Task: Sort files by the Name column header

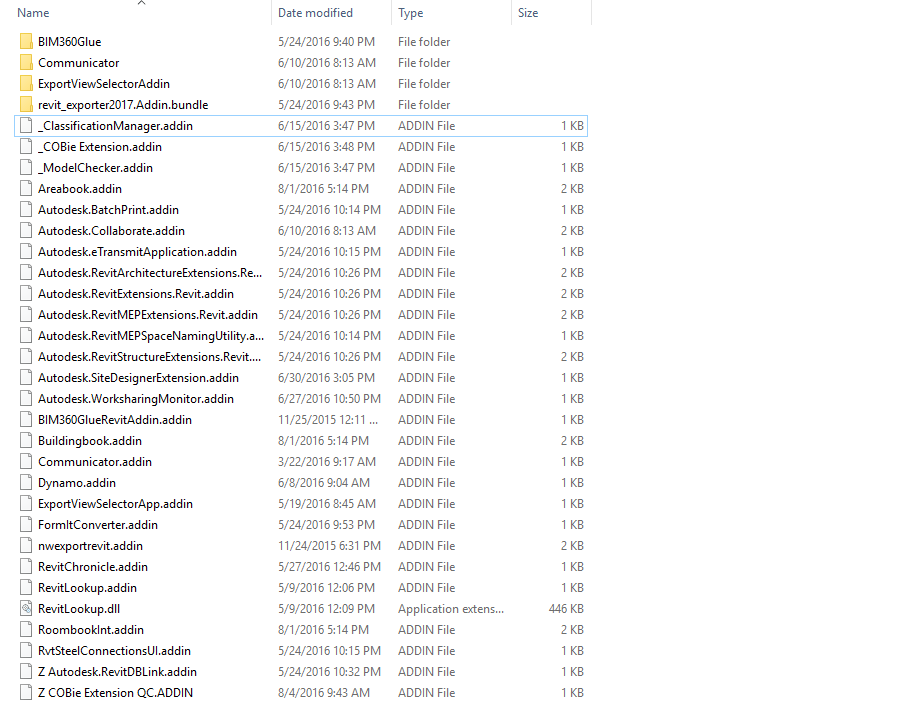Action: (x=33, y=13)
